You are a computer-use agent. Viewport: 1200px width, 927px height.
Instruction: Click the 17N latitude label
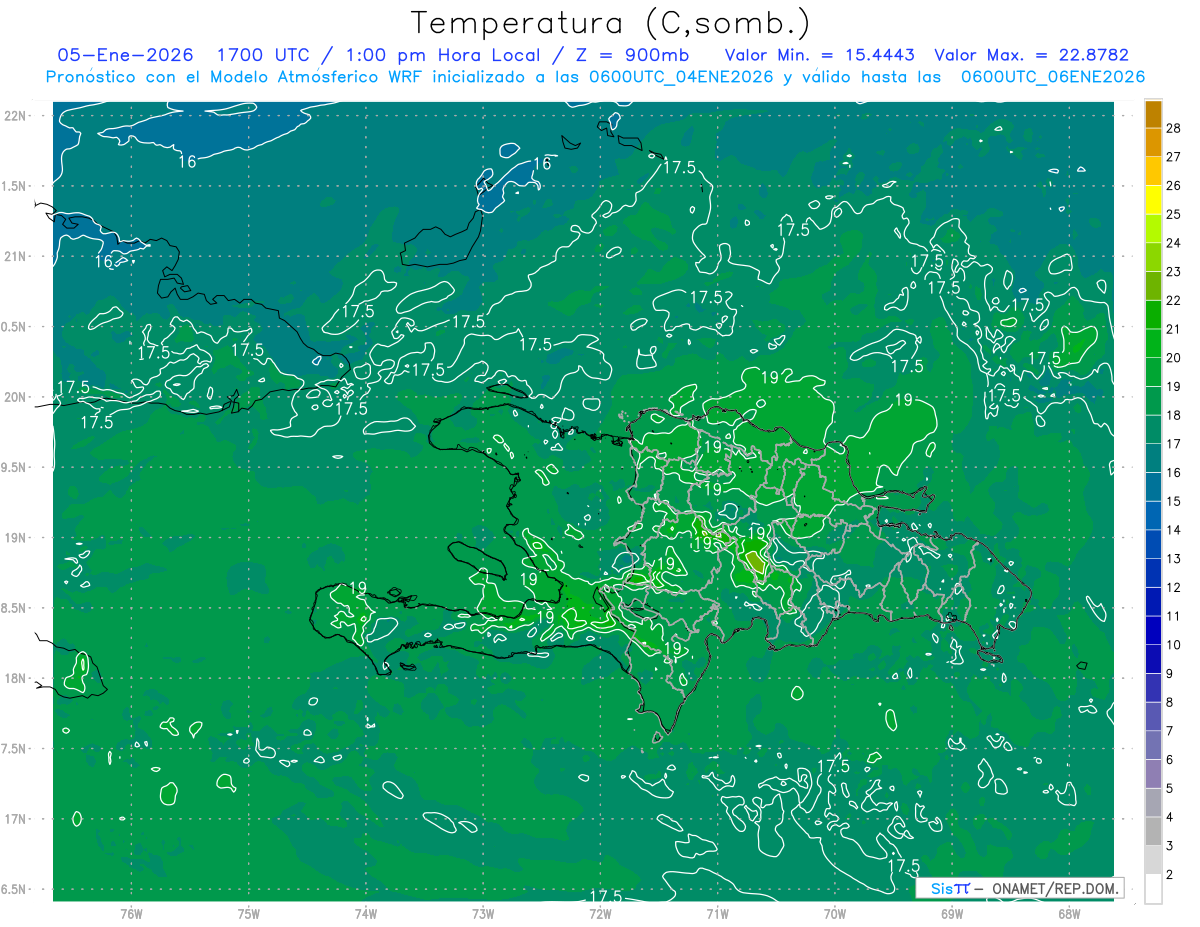(14, 819)
